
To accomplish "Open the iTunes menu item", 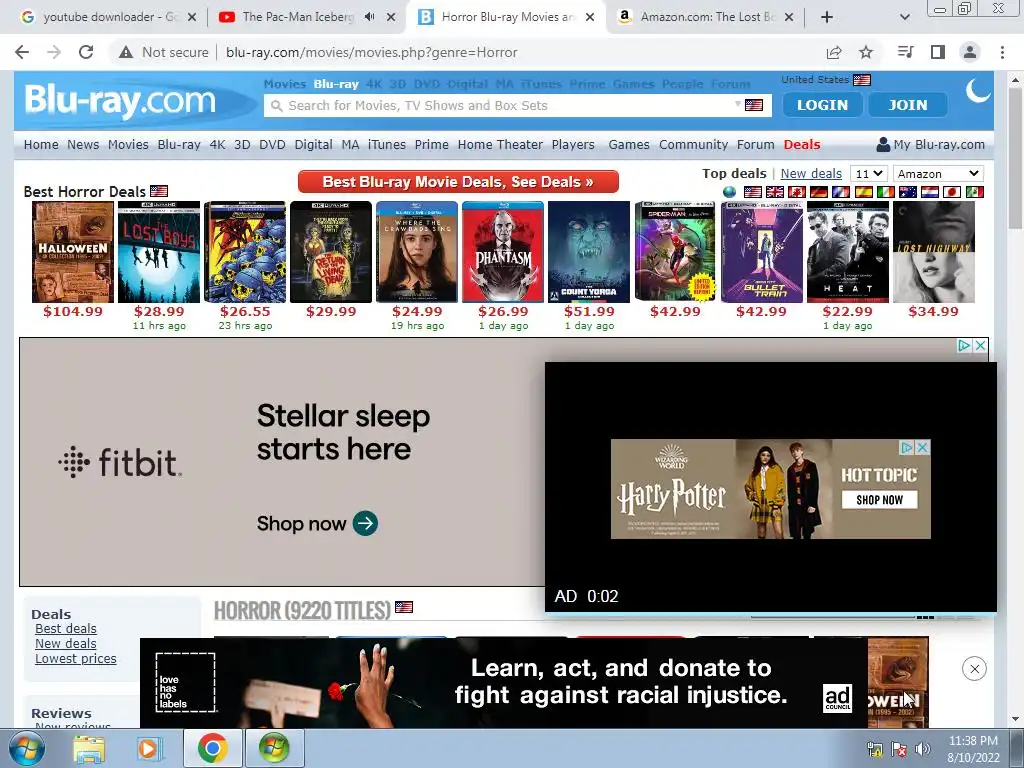I will 387,144.
